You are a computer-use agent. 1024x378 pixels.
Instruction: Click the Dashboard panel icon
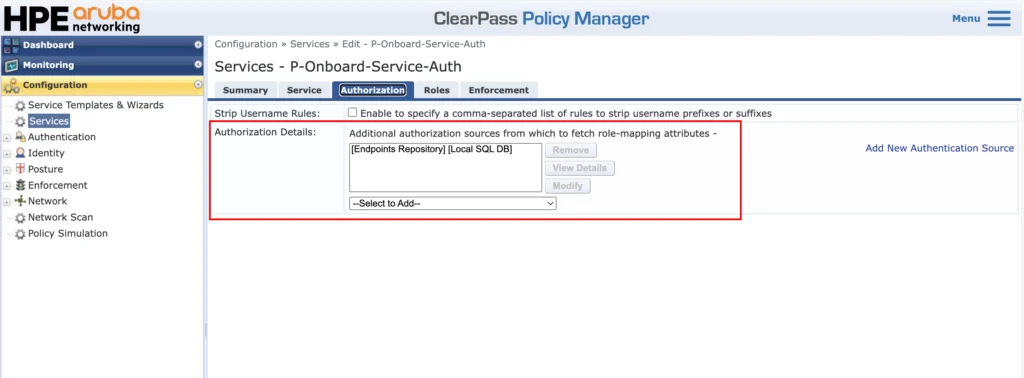point(11,45)
